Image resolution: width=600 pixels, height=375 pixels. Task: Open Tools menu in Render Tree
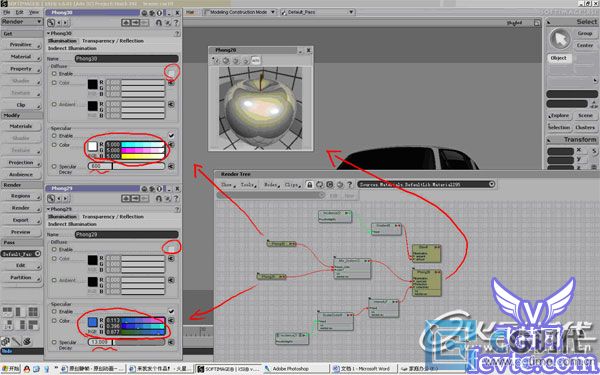click(x=248, y=185)
